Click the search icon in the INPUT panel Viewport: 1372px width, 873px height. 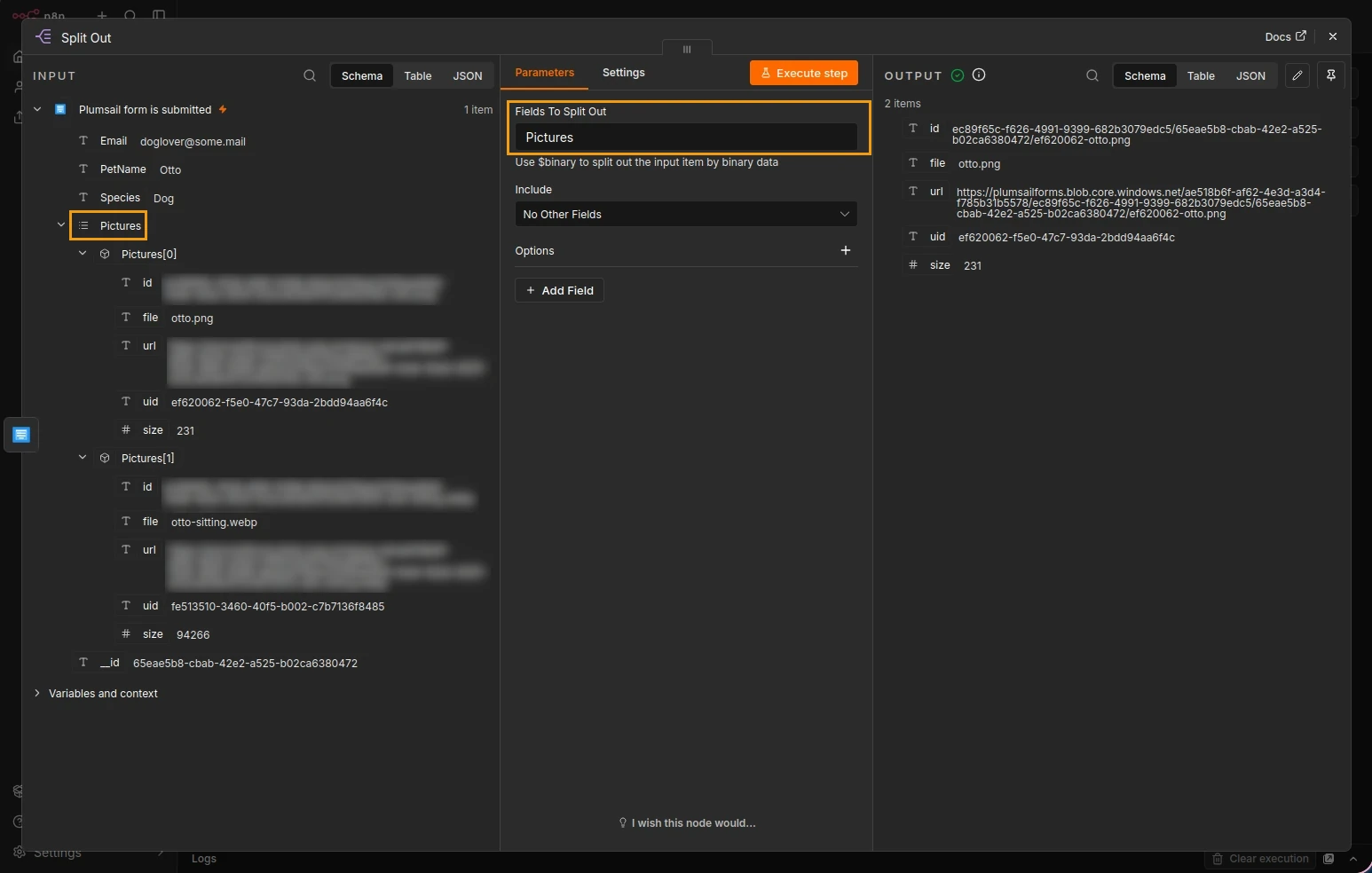[310, 75]
